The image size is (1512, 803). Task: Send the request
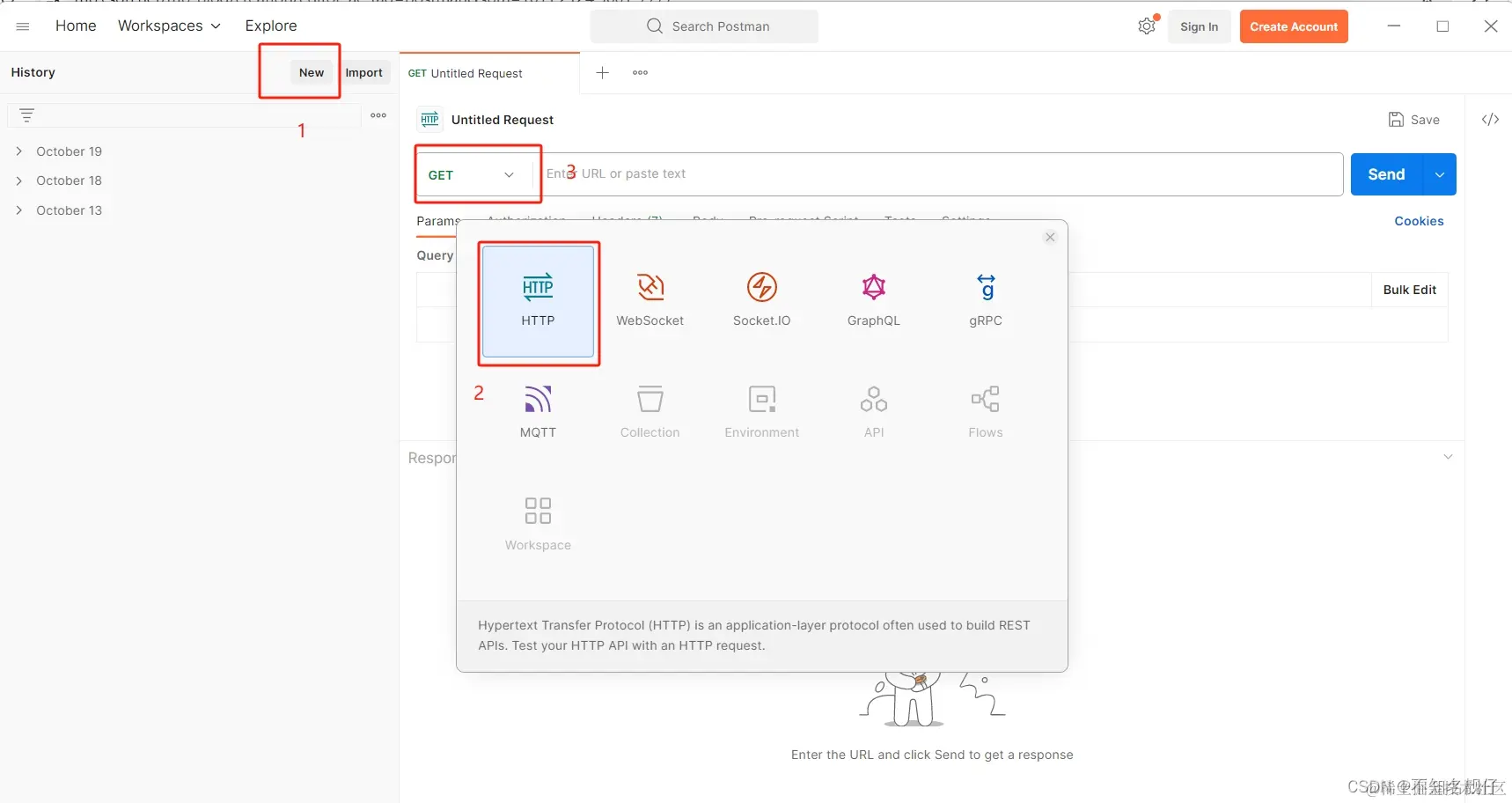pos(1386,174)
